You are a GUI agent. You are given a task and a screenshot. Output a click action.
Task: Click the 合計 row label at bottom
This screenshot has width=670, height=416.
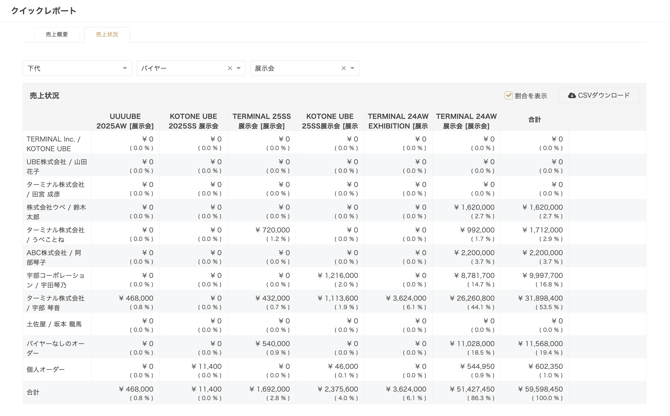[x=33, y=392]
